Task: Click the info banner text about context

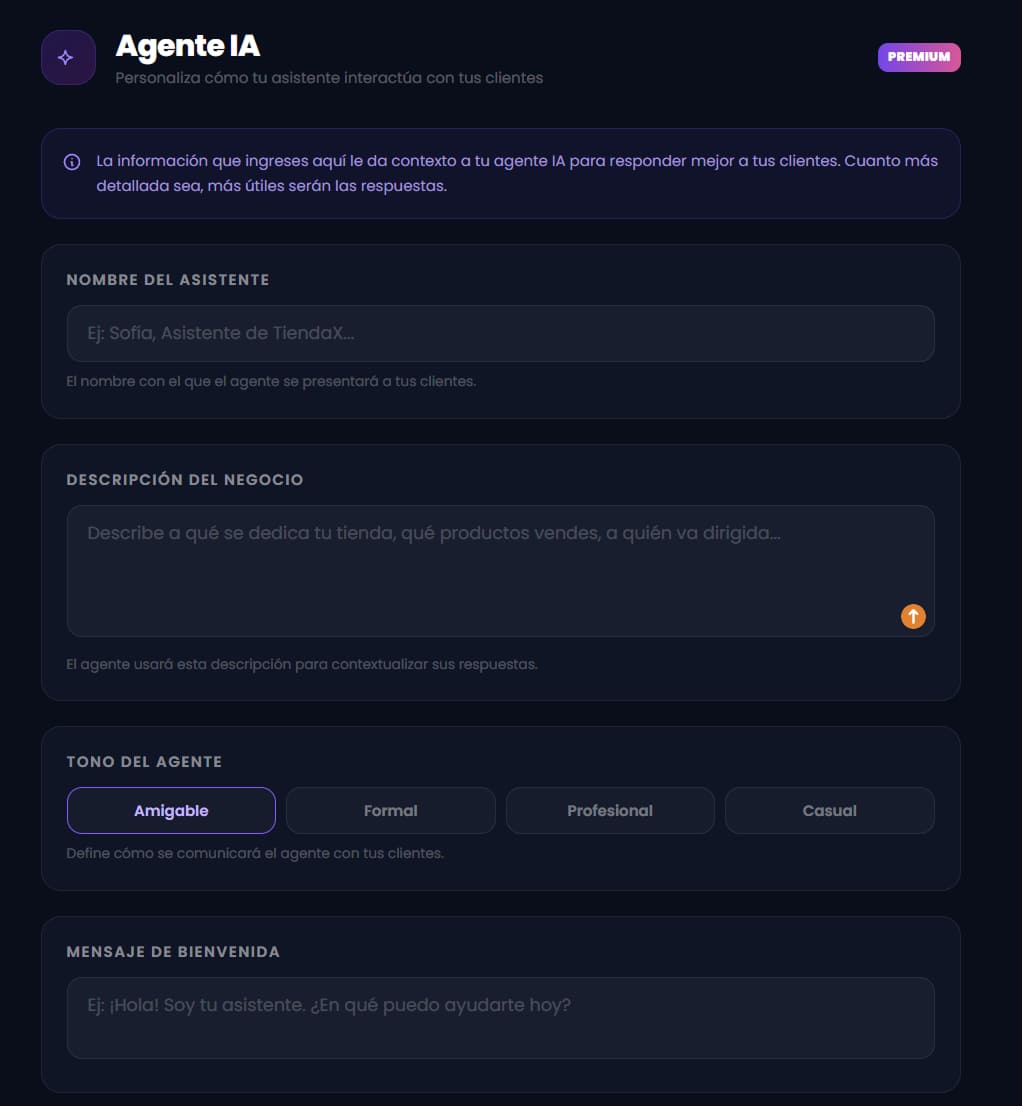Action: click(516, 173)
